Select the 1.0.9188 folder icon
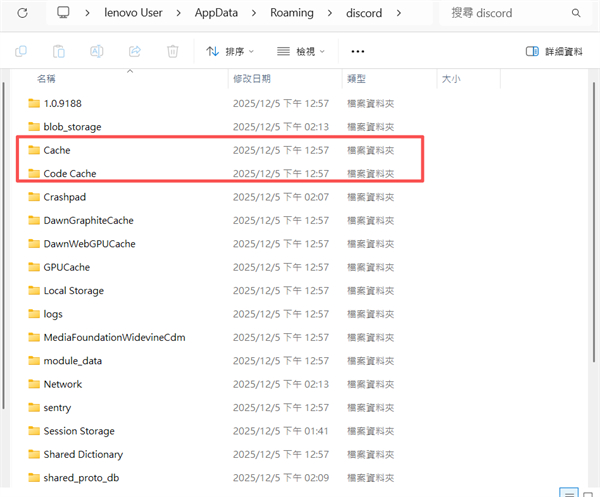The width and height of the screenshot is (600, 497). click(34, 103)
